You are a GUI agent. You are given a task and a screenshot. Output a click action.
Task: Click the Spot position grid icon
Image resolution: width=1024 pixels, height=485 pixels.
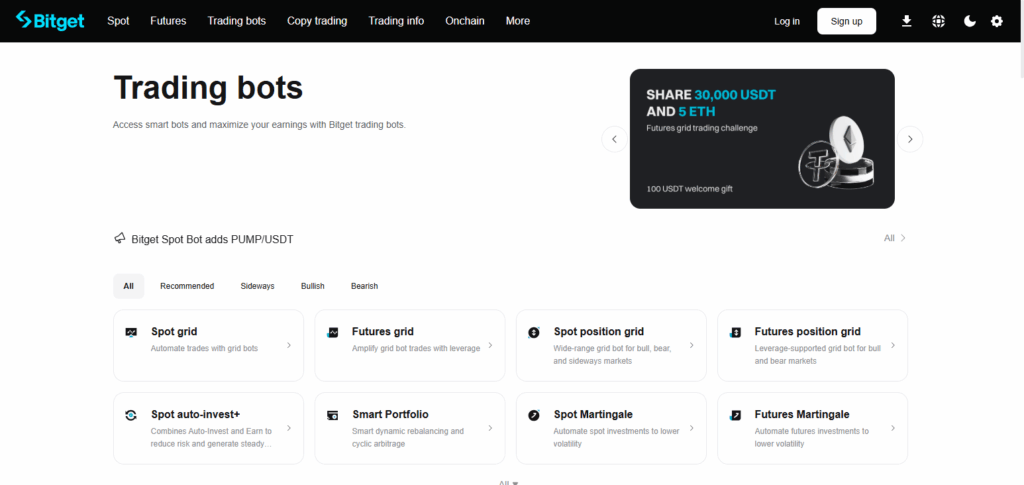click(x=534, y=332)
